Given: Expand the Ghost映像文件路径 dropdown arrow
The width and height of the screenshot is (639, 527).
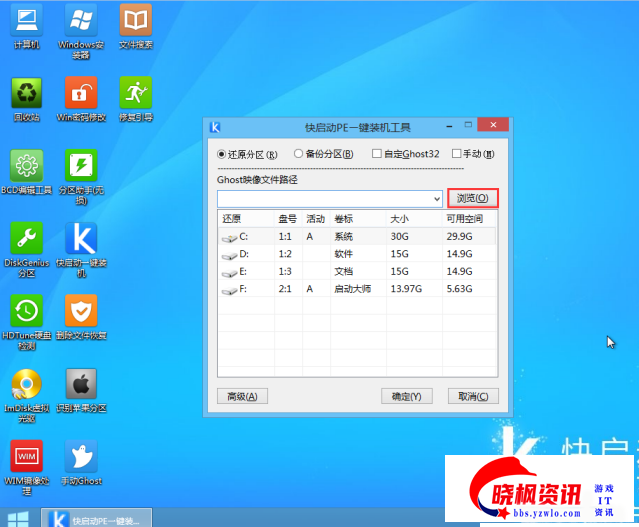Looking at the screenshot, I should [437, 199].
